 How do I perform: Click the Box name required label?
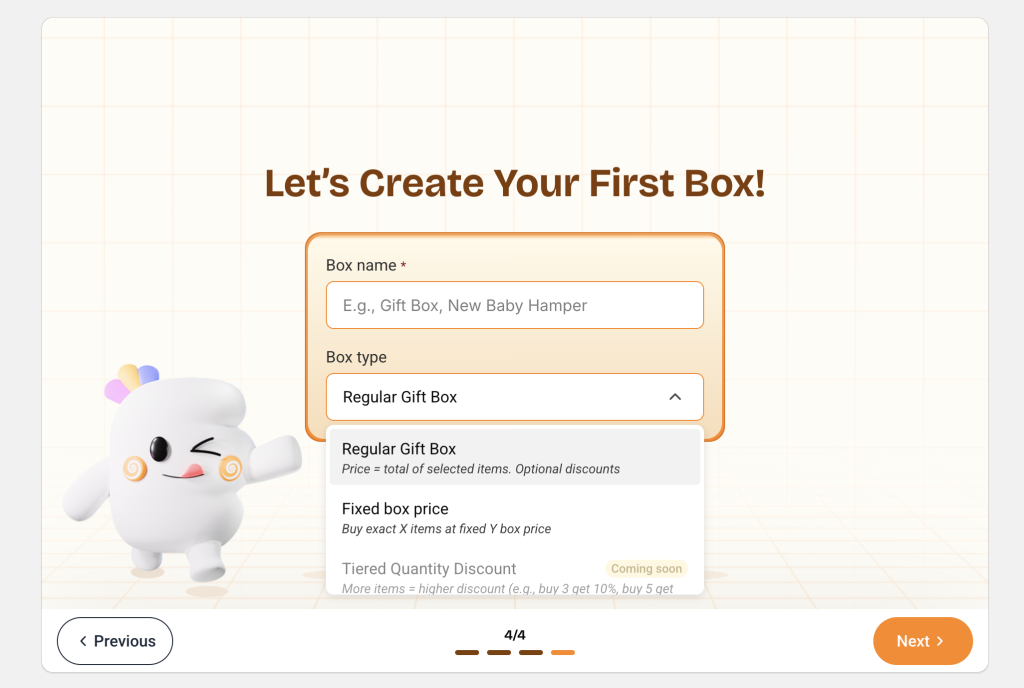click(x=366, y=265)
